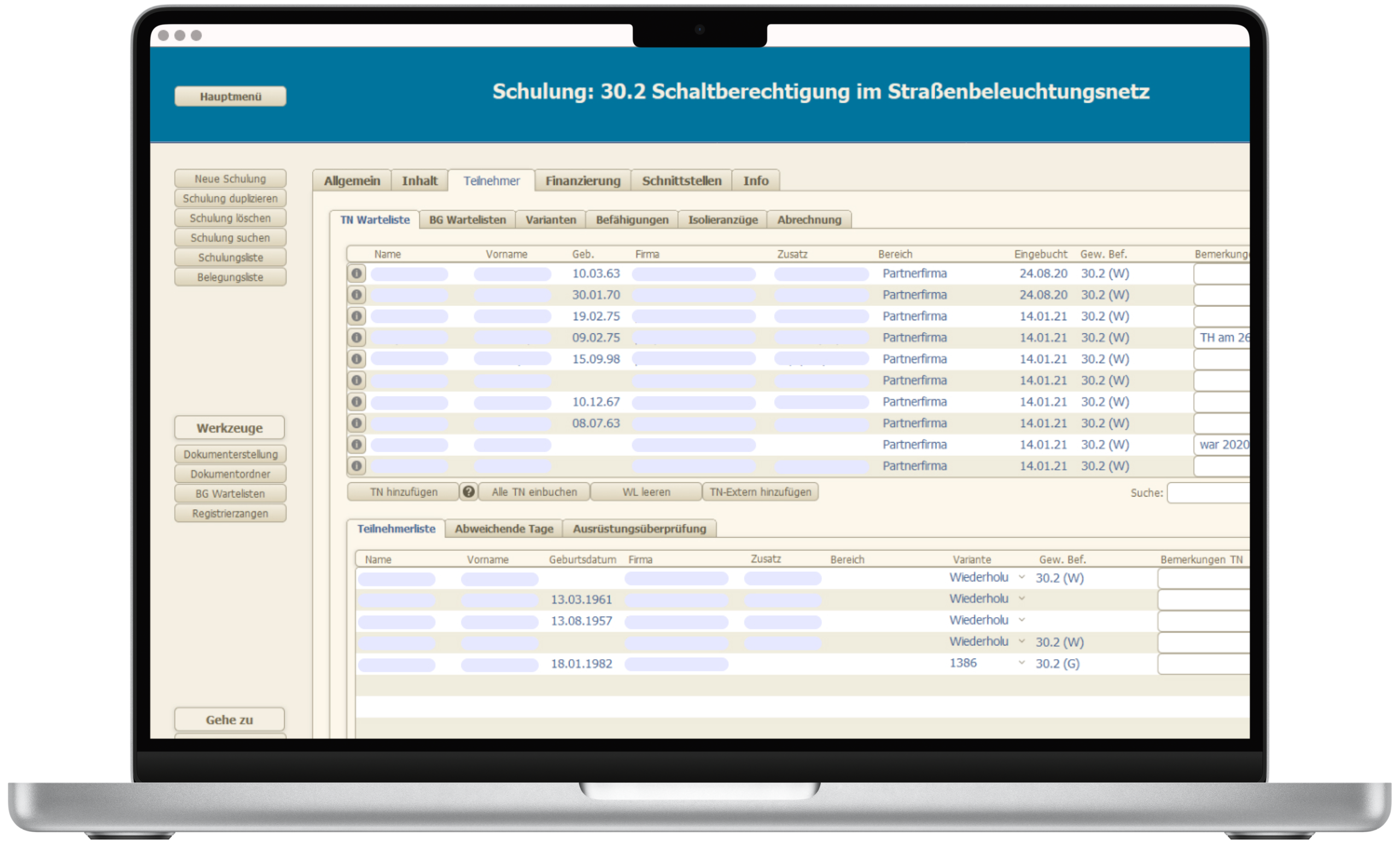The height and width of the screenshot is (848, 1400).
Task: Open the Abweichende Tage tab
Action: 504,528
